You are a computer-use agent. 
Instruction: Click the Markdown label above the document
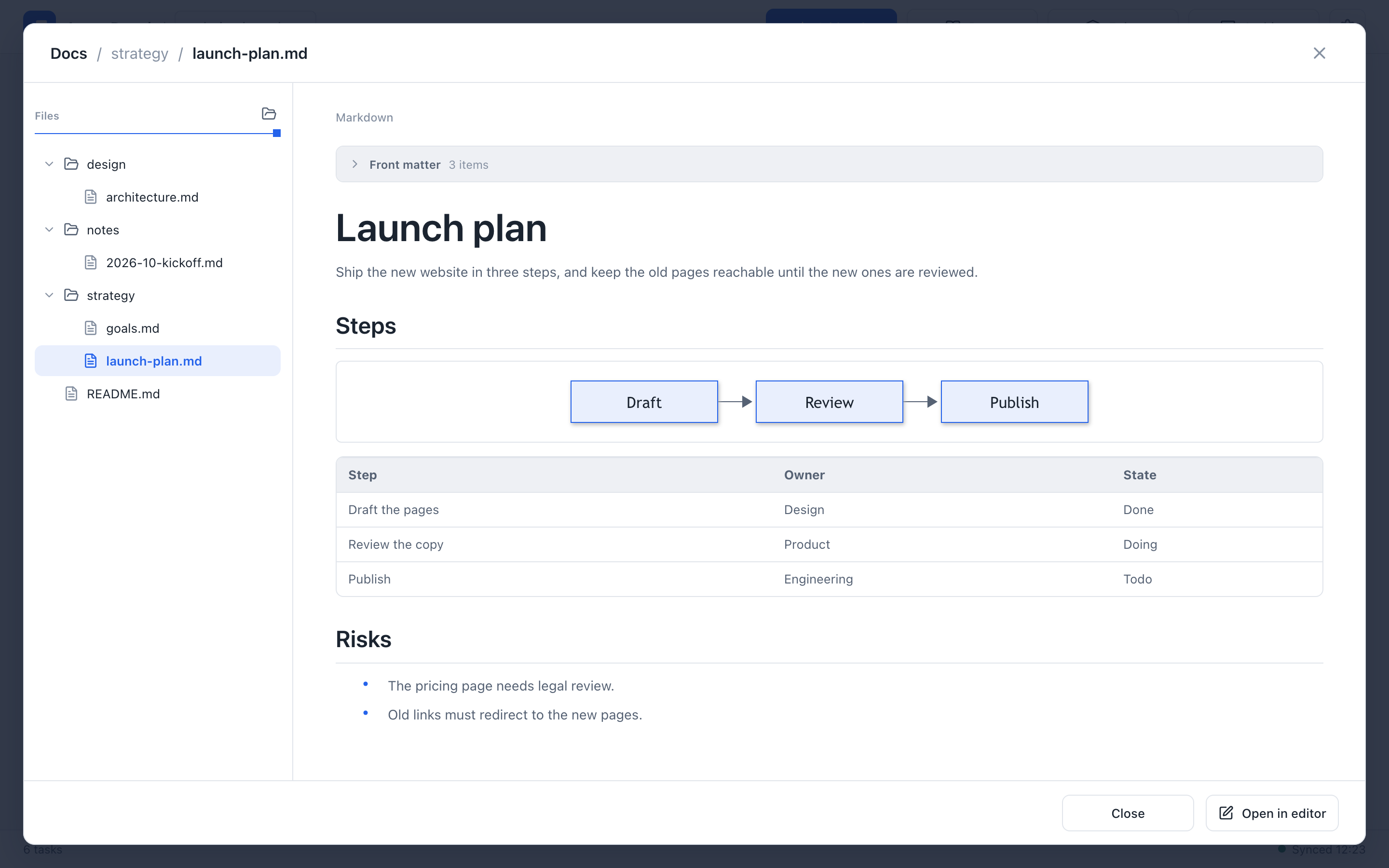pyautogui.click(x=364, y=117)
